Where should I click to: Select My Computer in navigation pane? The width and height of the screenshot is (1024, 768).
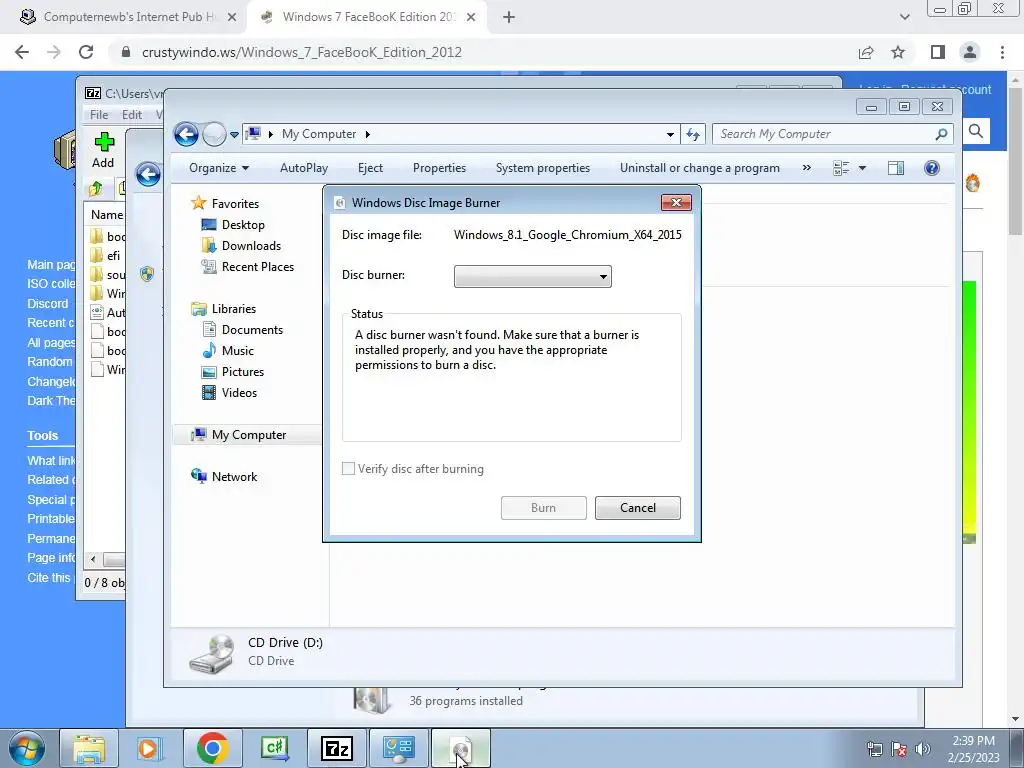coord(249,435)
